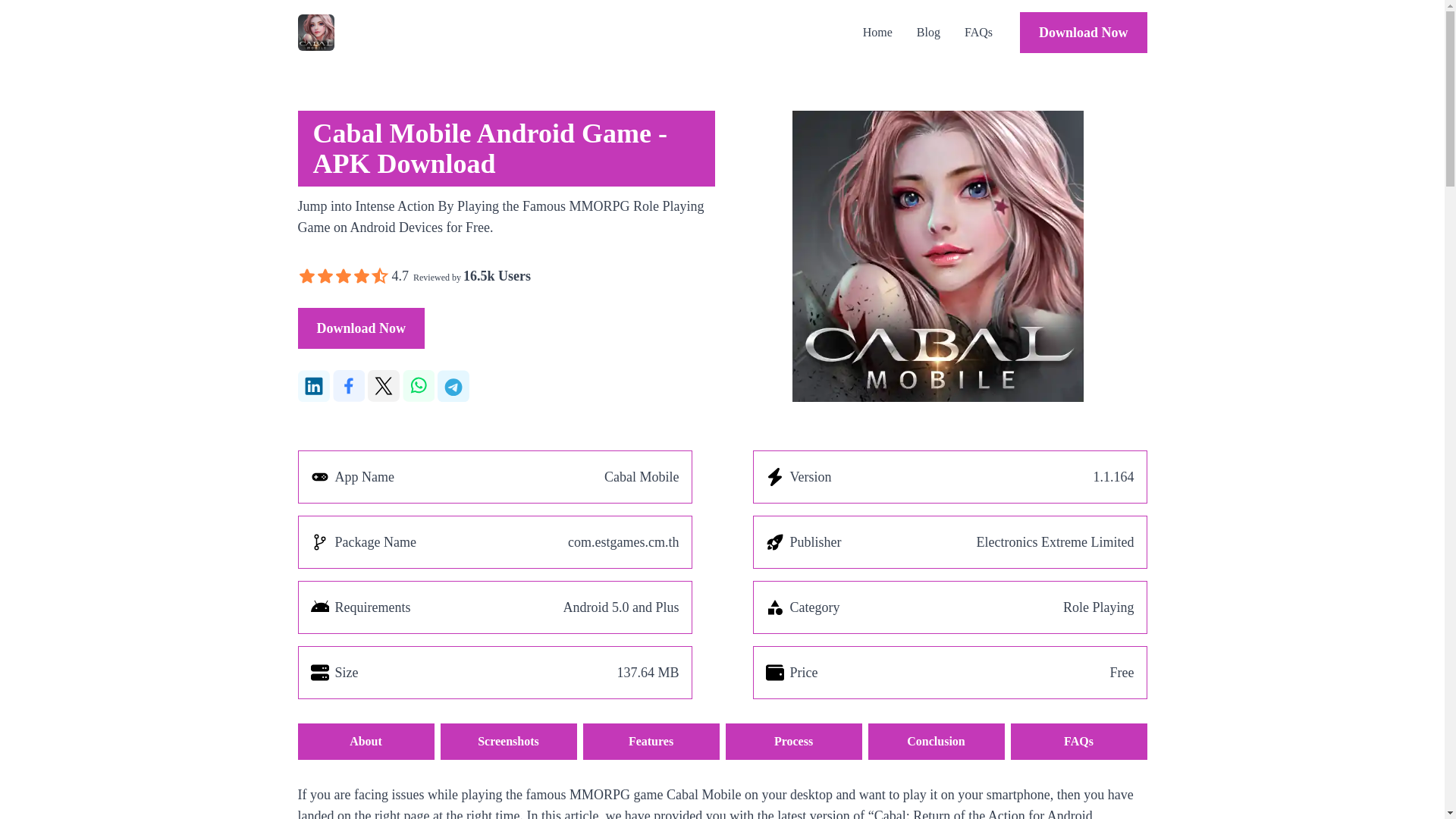1456x819 pixels.
Task: Click the Android icon beside Requirements
Action: [319, 607]
